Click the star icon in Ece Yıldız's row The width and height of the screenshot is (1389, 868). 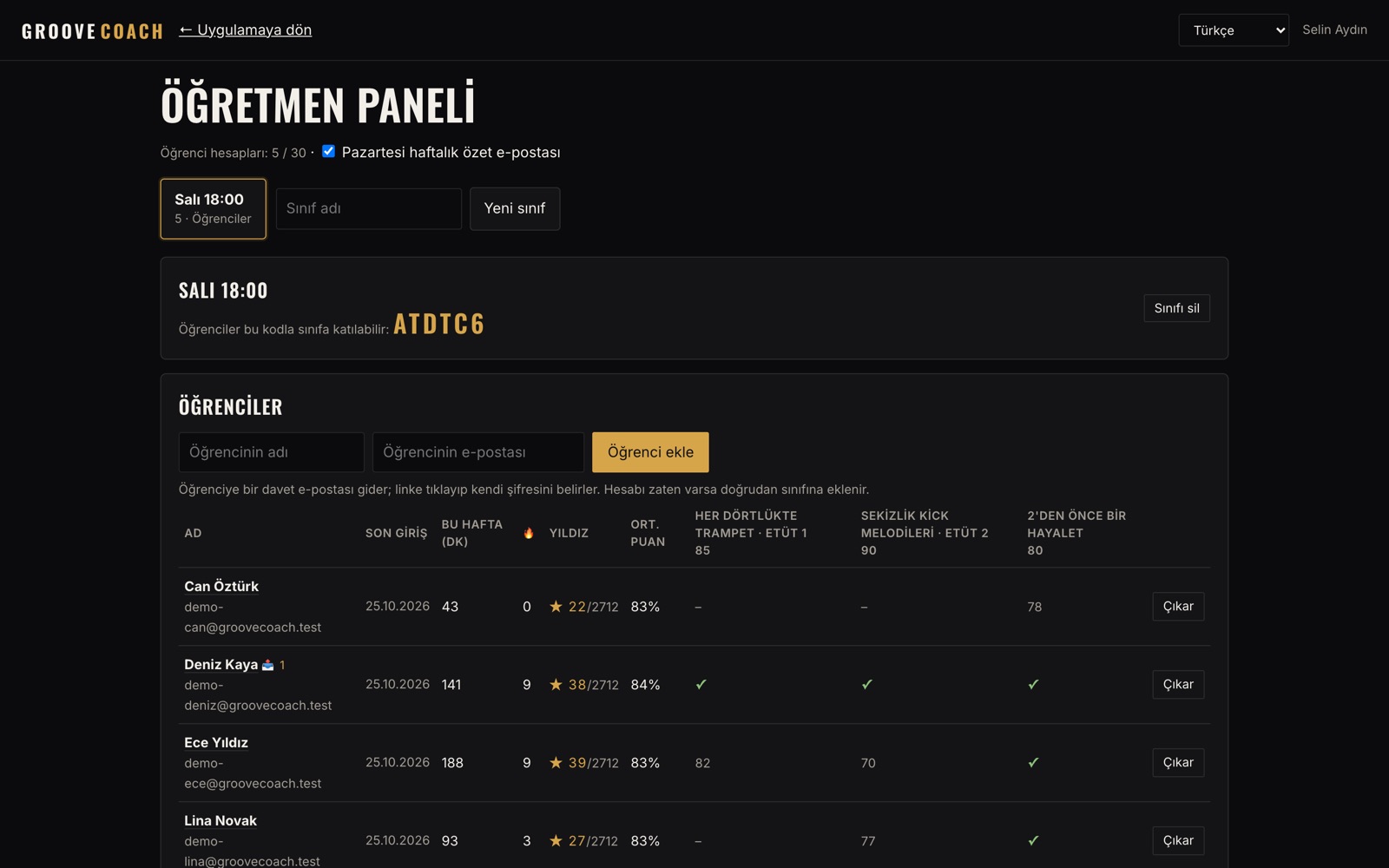[556, 763]
